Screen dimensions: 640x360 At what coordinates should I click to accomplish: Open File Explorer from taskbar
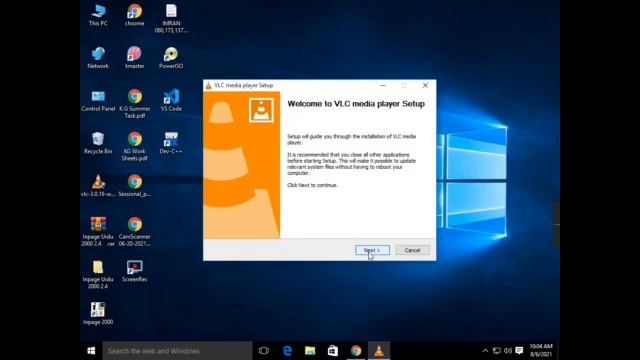point(310,351)
